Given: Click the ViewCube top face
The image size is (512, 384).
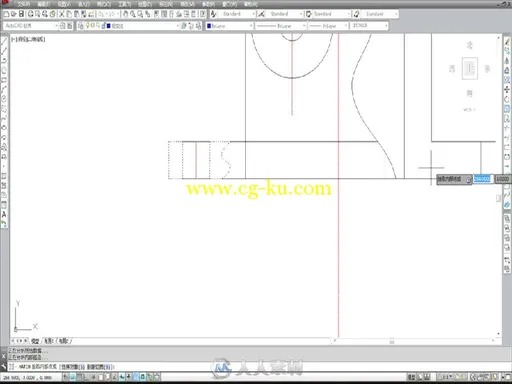Looking at the screenshot, I should tap(470, 69).
